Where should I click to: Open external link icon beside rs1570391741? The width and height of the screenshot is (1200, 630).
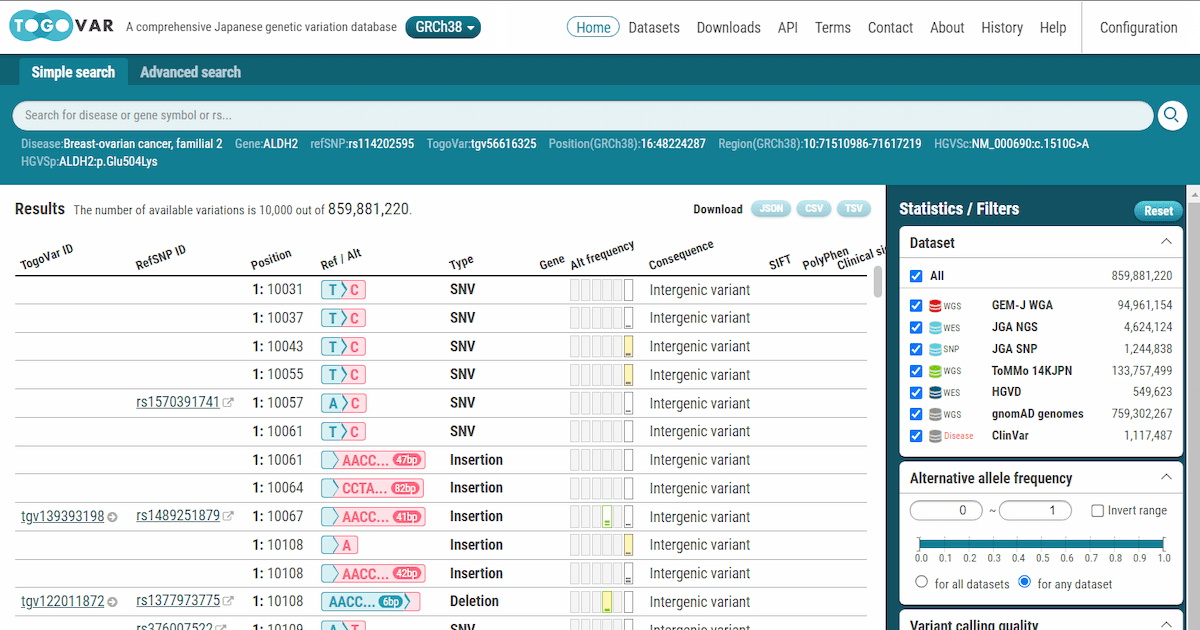pos(229,403)
